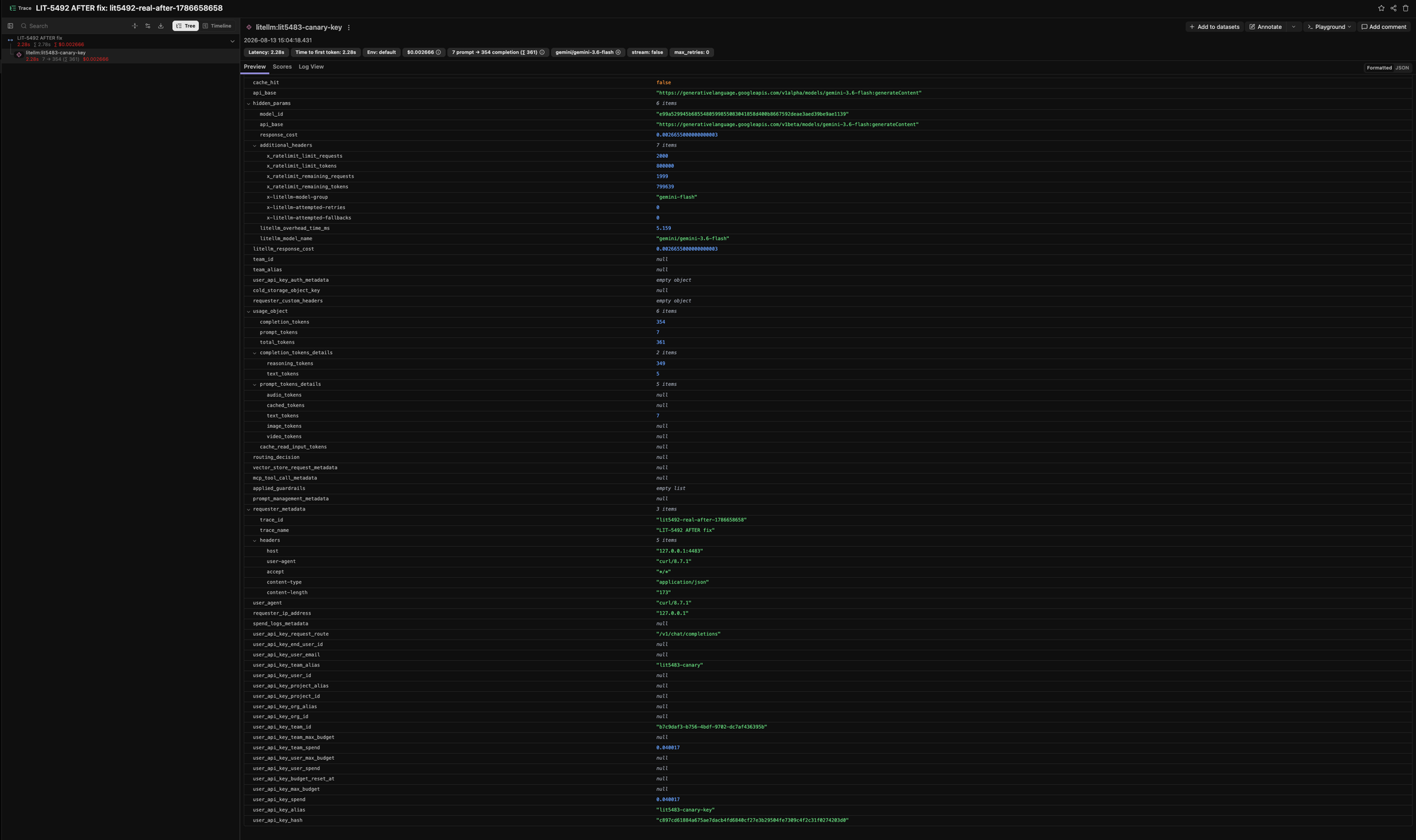
Task: Click the Trace icon in the header
Action: click(13, 8)
